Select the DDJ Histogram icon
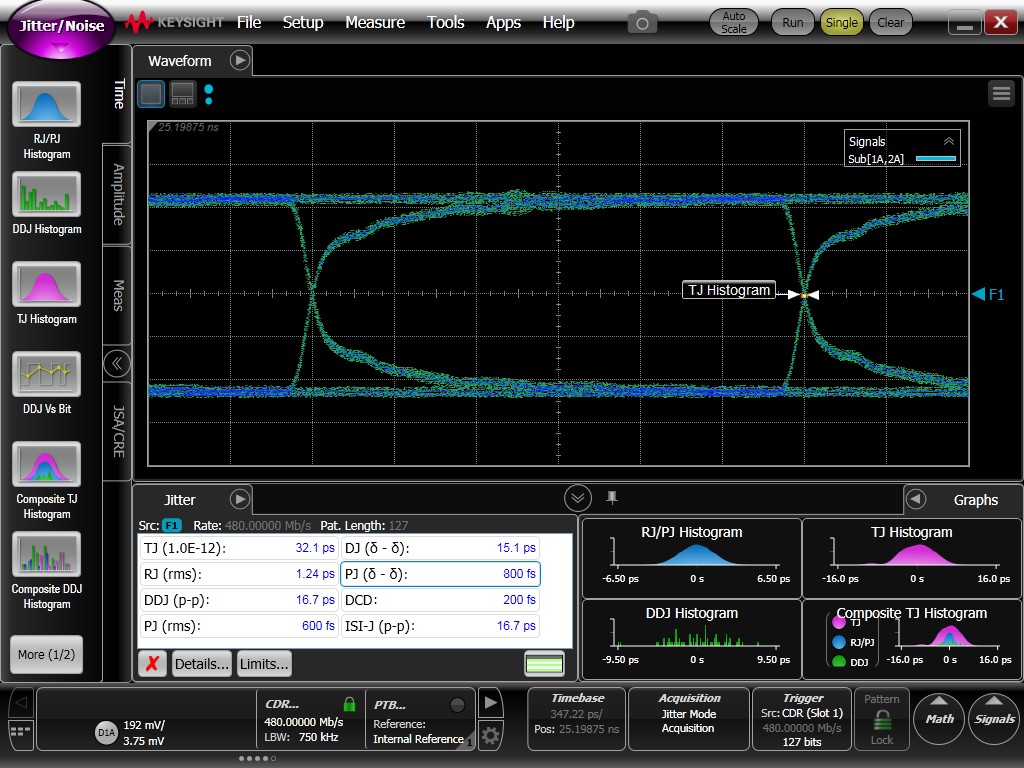Image resolution: width=1024 pixels, height=768 pixels. (46, 194)
